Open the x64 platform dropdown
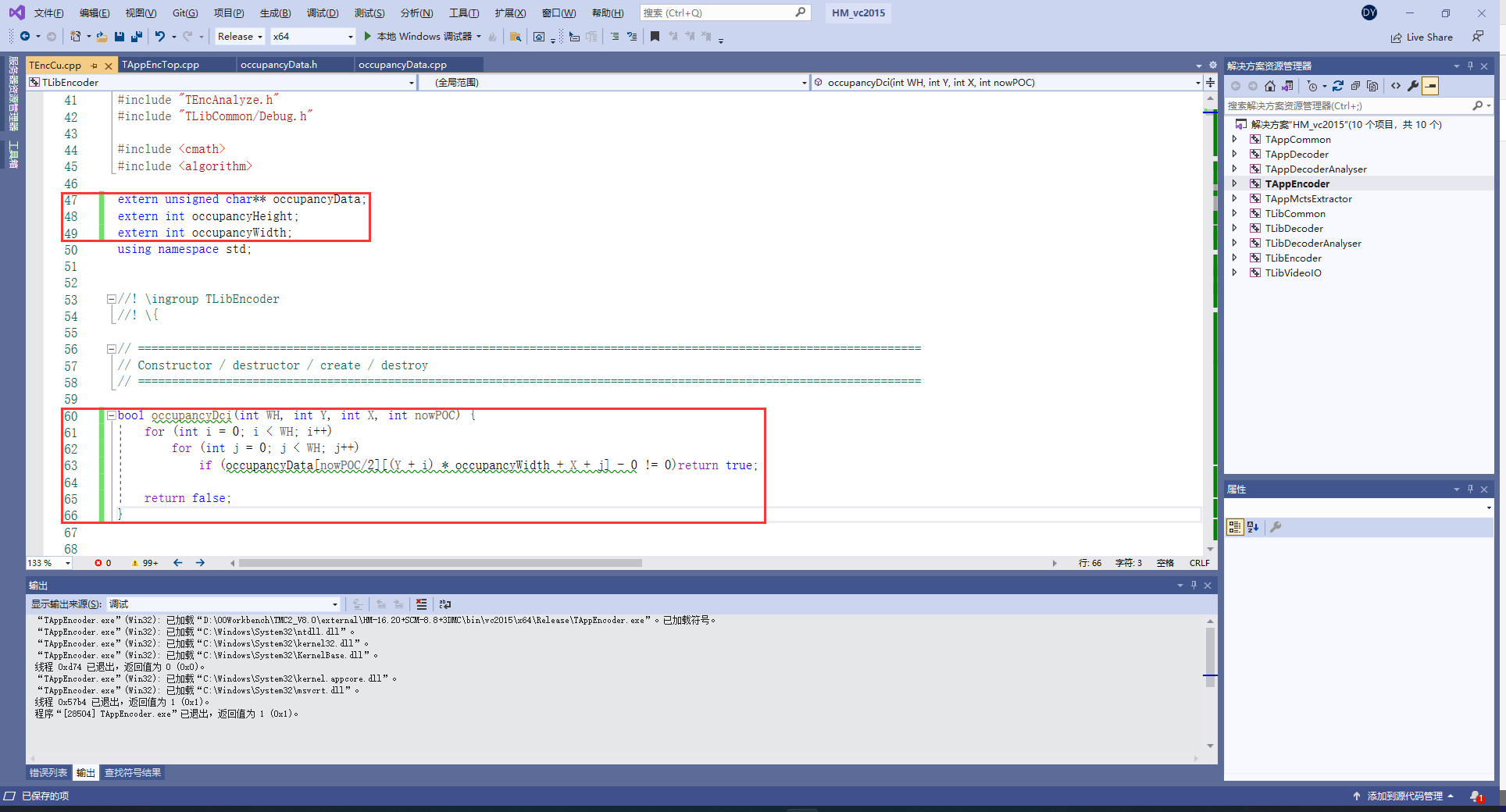Image resolution: width=1506 pixels, height=812 pixels. click(x=313, y=36)
